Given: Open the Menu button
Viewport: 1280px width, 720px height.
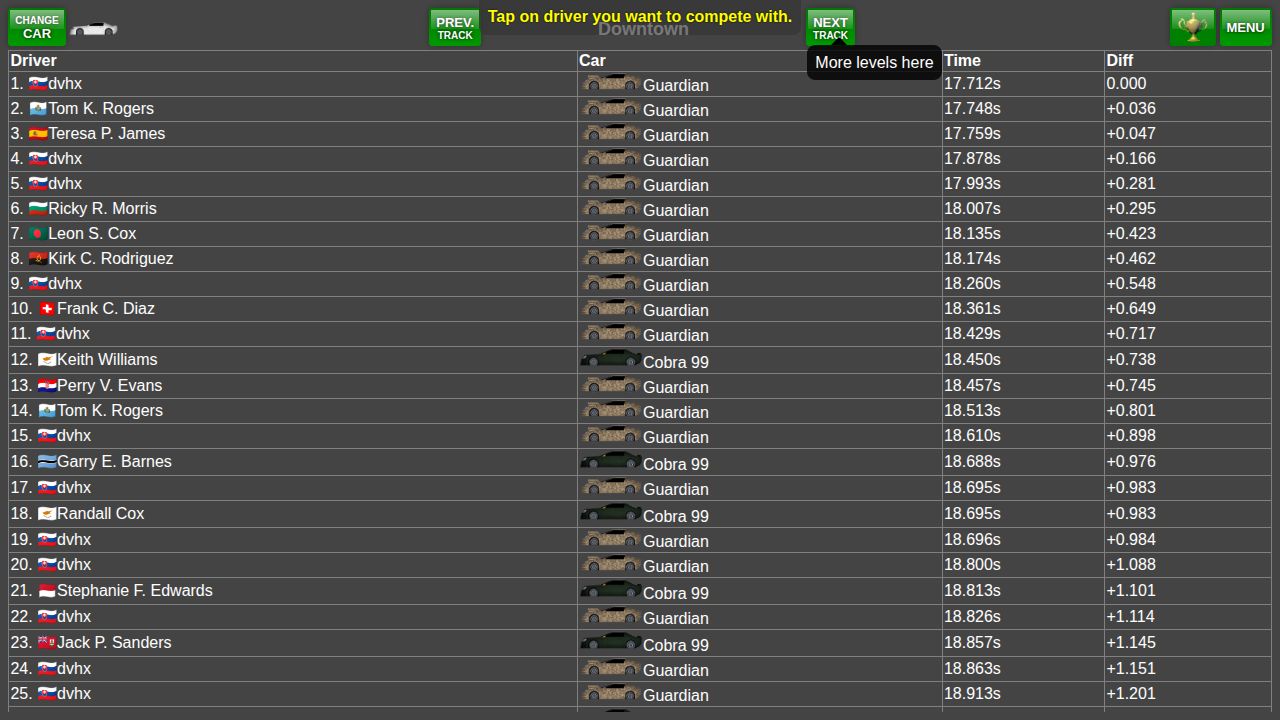Looking at the screenshot, I should coord(1245,27).
